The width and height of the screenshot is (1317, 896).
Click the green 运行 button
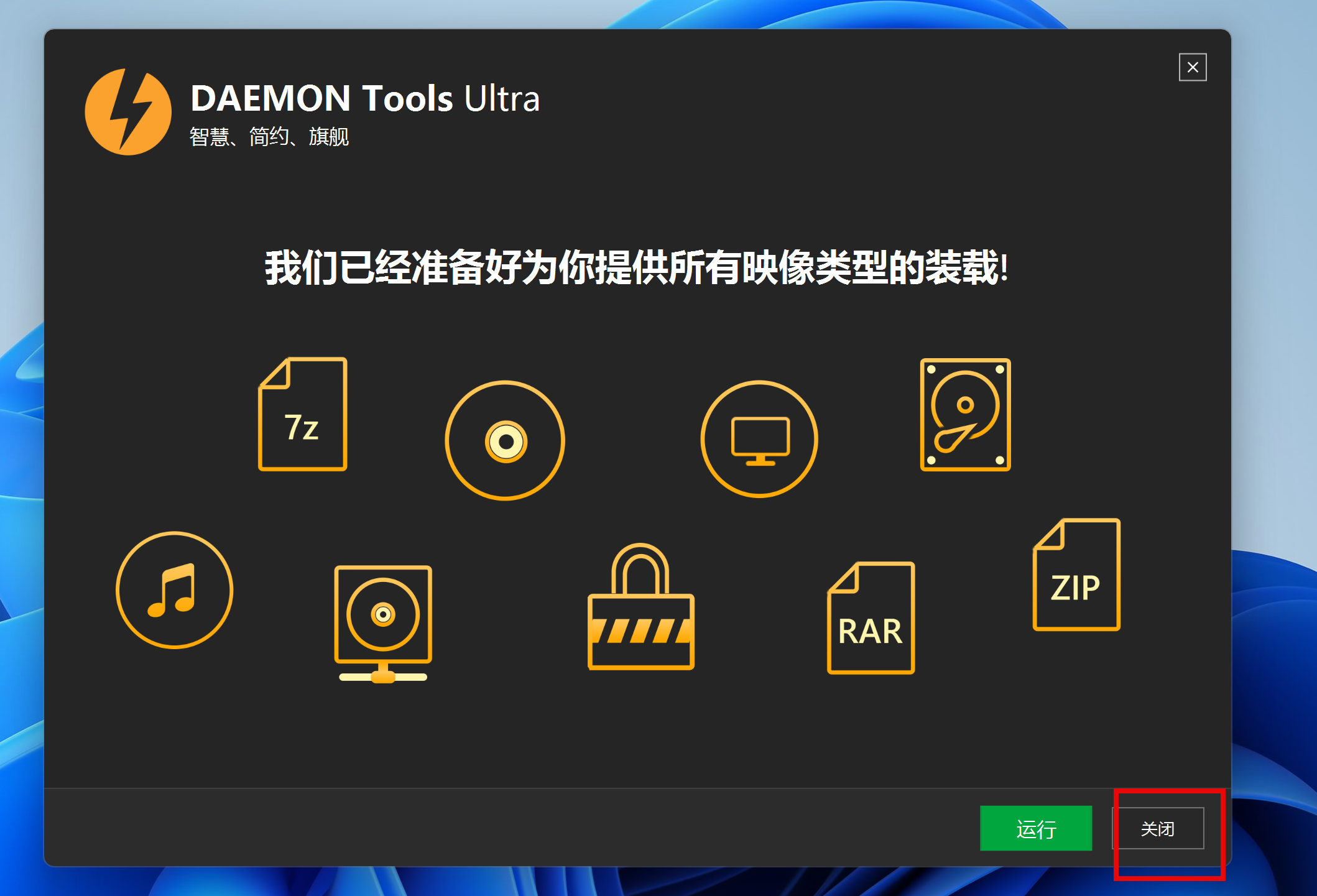1036,828
